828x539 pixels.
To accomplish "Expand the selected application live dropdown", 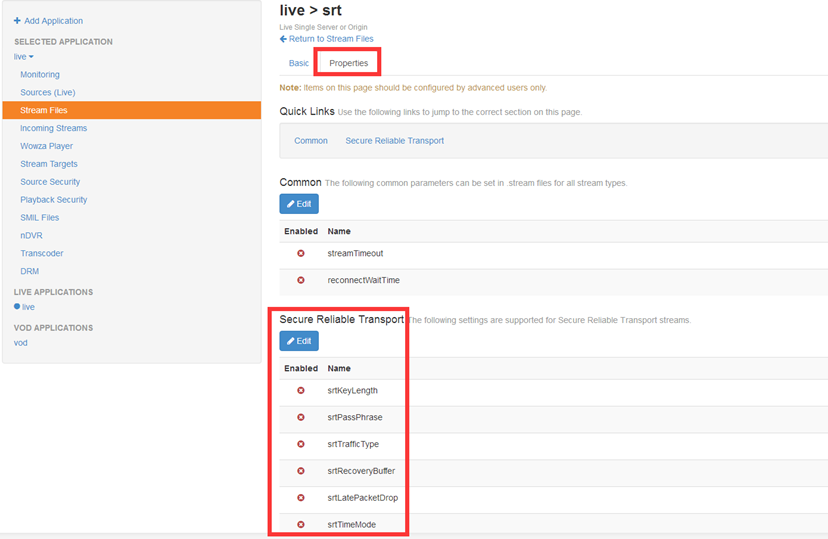I will point(23,56).
